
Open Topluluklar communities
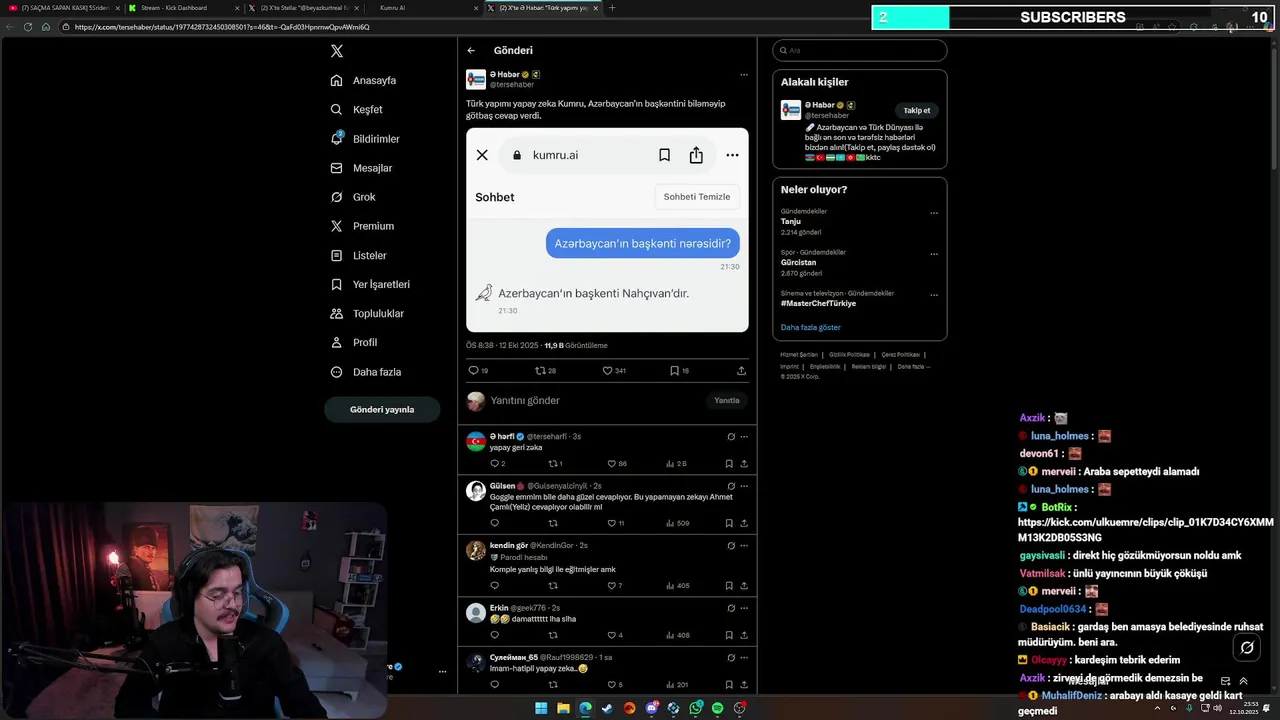pyautogui.click(x=368, y=313)
